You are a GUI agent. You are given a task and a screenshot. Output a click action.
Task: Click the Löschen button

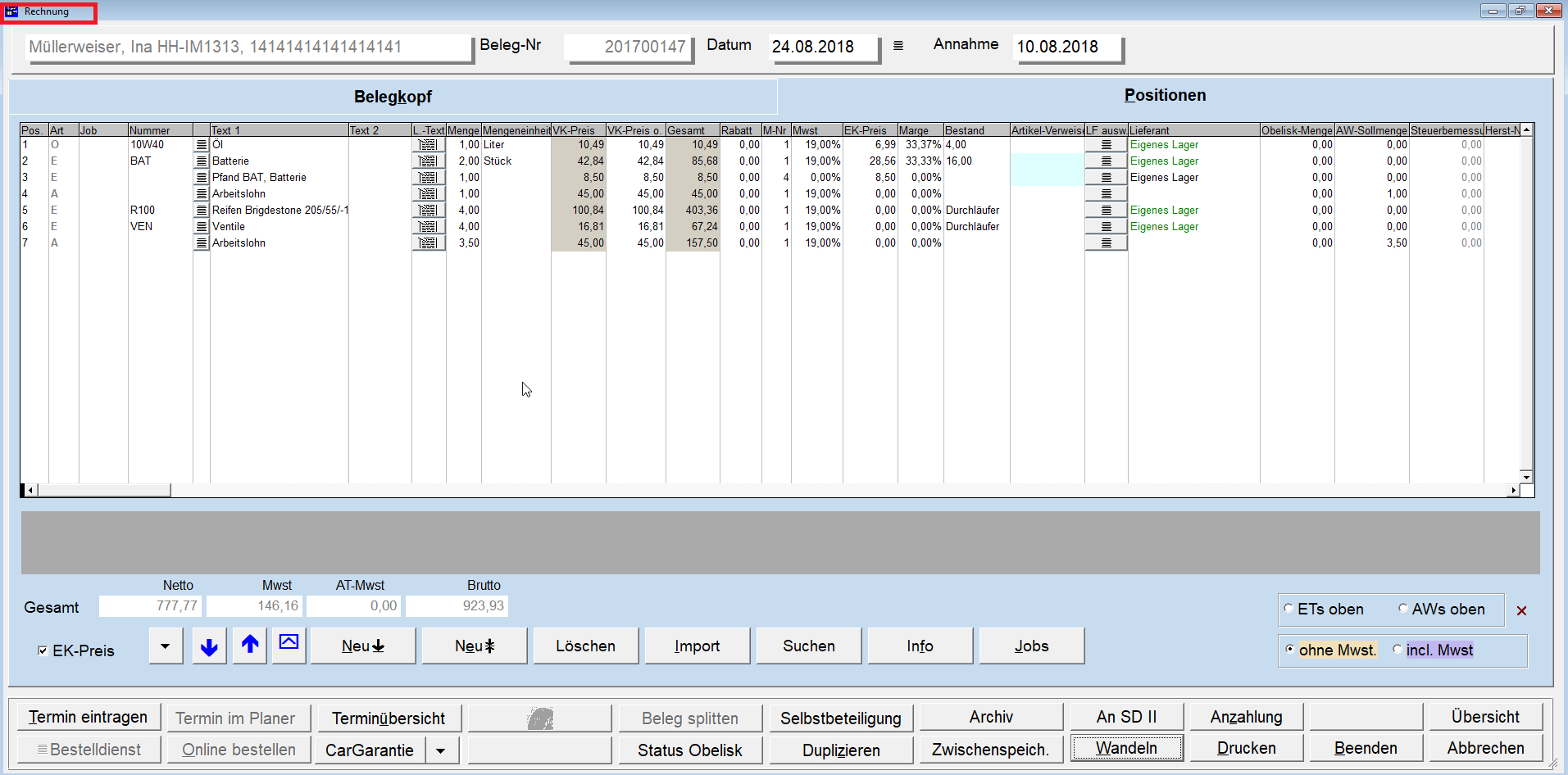click(585, 646)
